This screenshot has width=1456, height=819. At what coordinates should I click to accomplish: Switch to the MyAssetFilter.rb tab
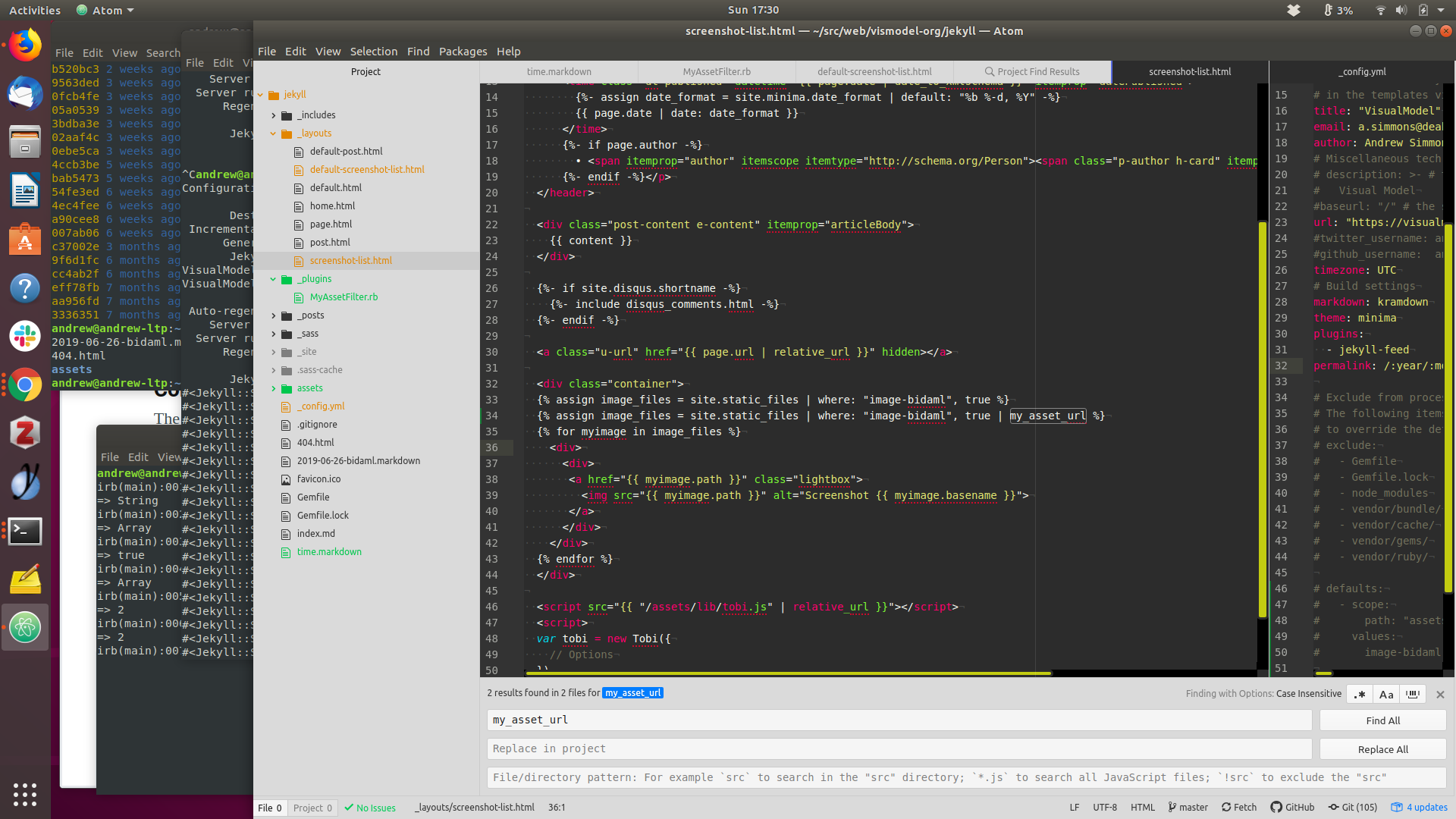coord(716,72)
